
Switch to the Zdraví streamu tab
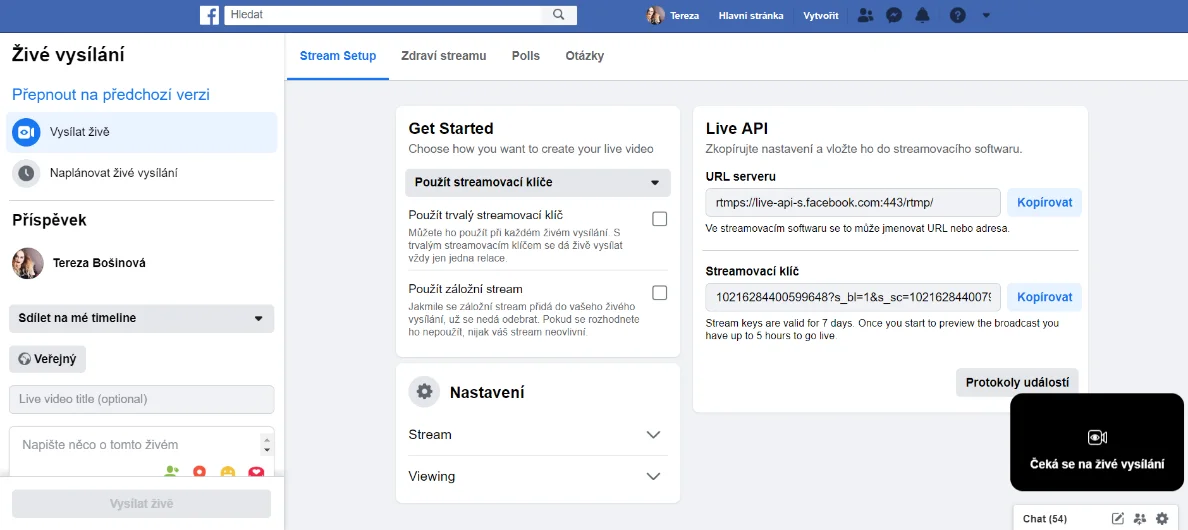tap(444, 56)
